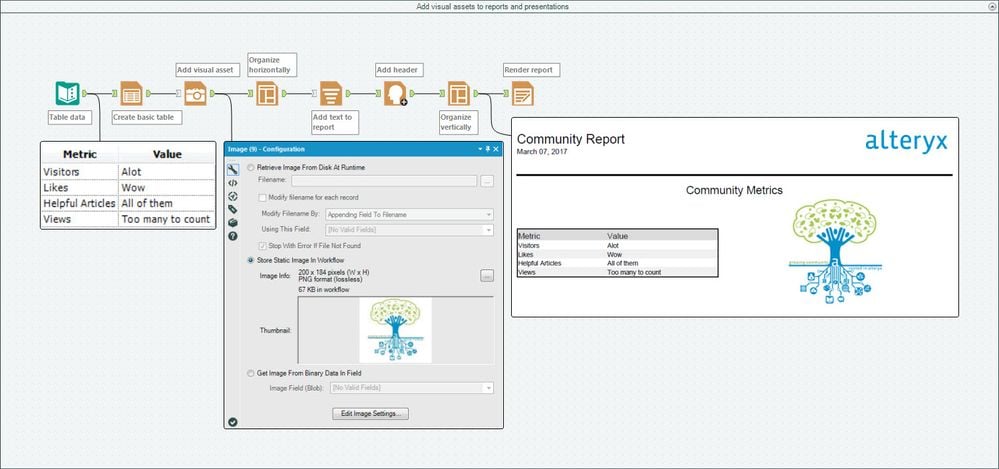Click the Add visual asset annotation label
This screenshot has height=469, width=999.
pyautogui.click(x=207, y=69)
